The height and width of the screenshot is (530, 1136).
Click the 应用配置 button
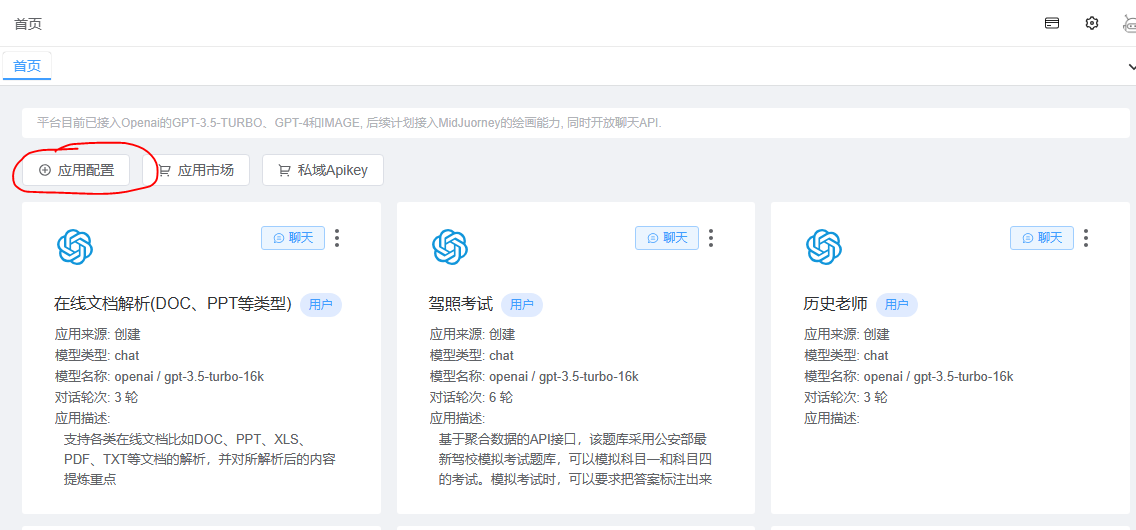click(x=76, y=170)
